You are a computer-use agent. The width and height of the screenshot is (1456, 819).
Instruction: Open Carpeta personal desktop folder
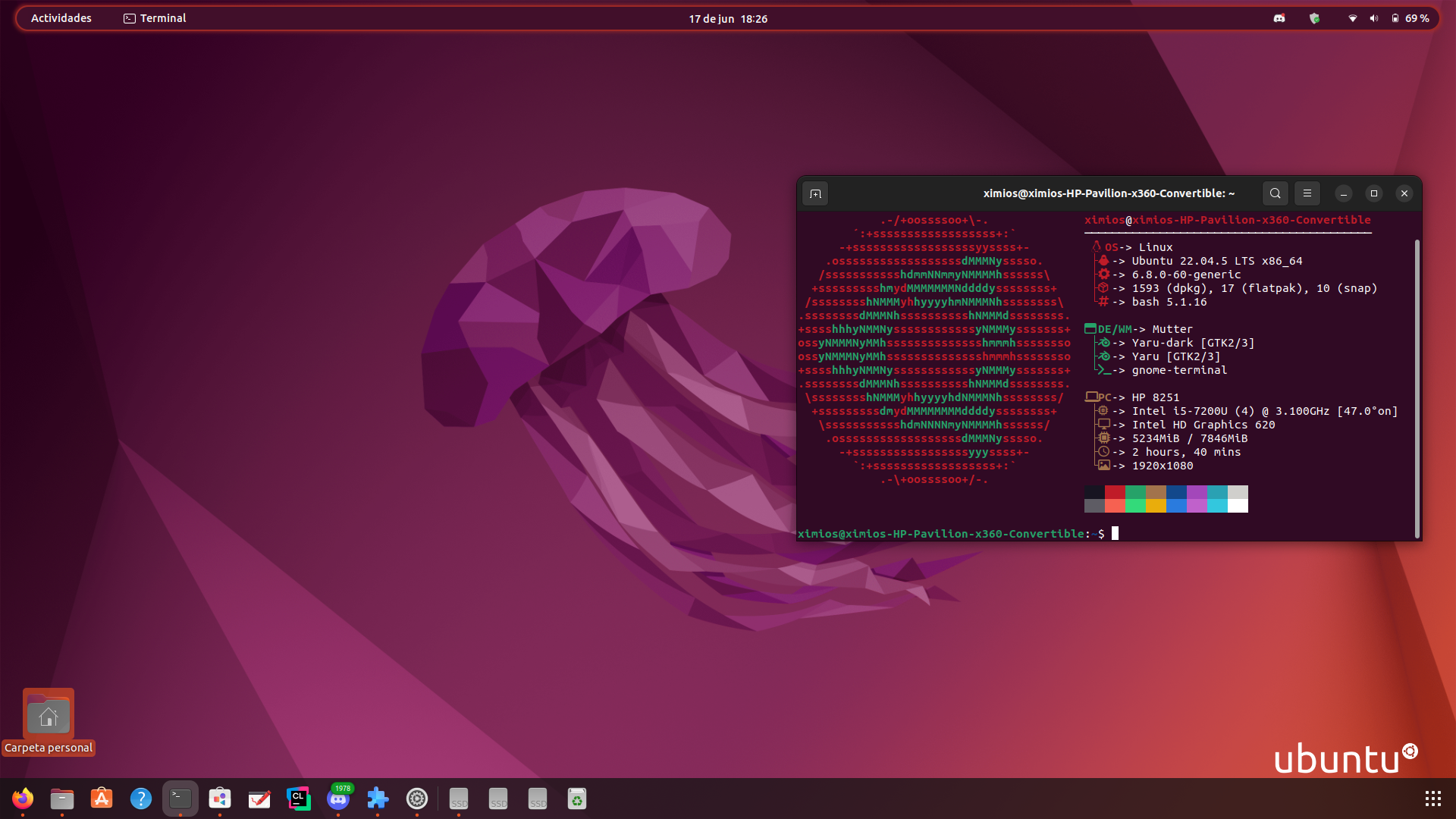tap(49, 715)
